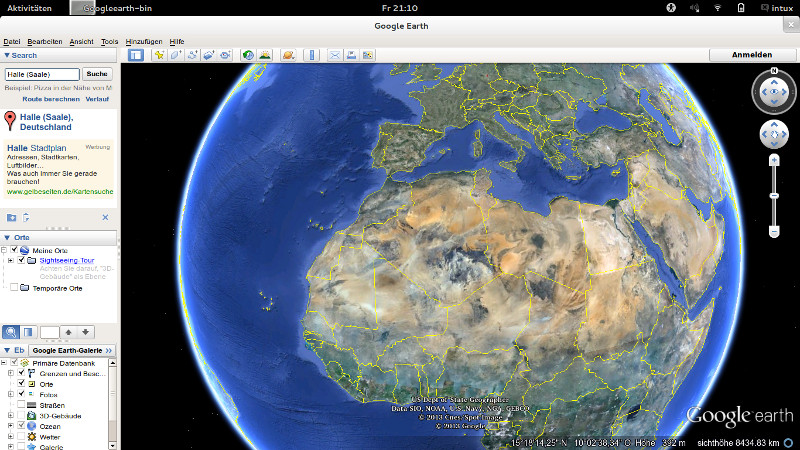View in Google Maps icon
The width and height of the screenshot is (800, 450).
tap(368, 55)
